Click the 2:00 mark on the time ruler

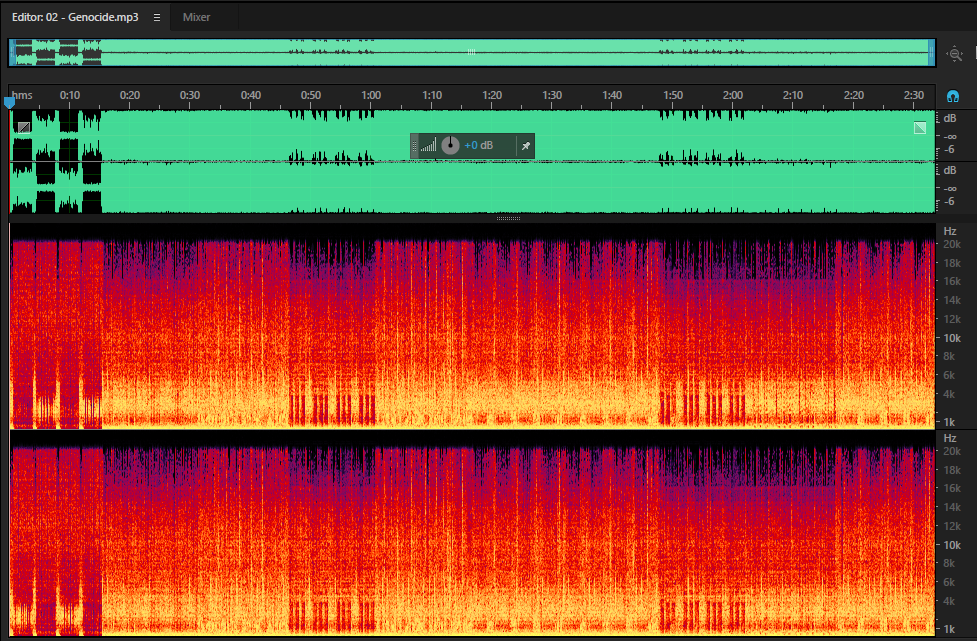click(733, 95)
